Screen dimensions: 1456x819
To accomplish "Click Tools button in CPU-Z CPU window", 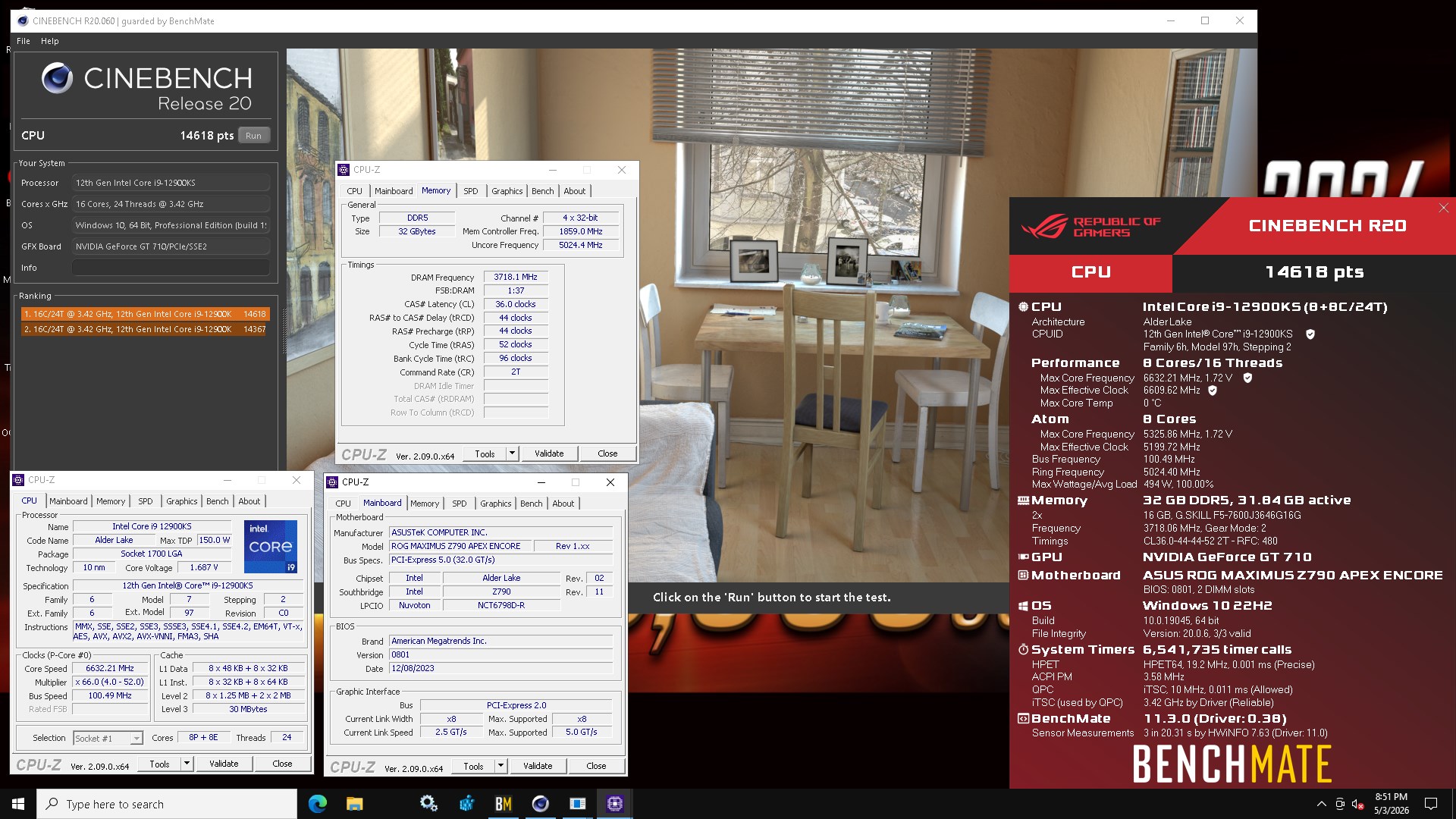I will (159, 764).
